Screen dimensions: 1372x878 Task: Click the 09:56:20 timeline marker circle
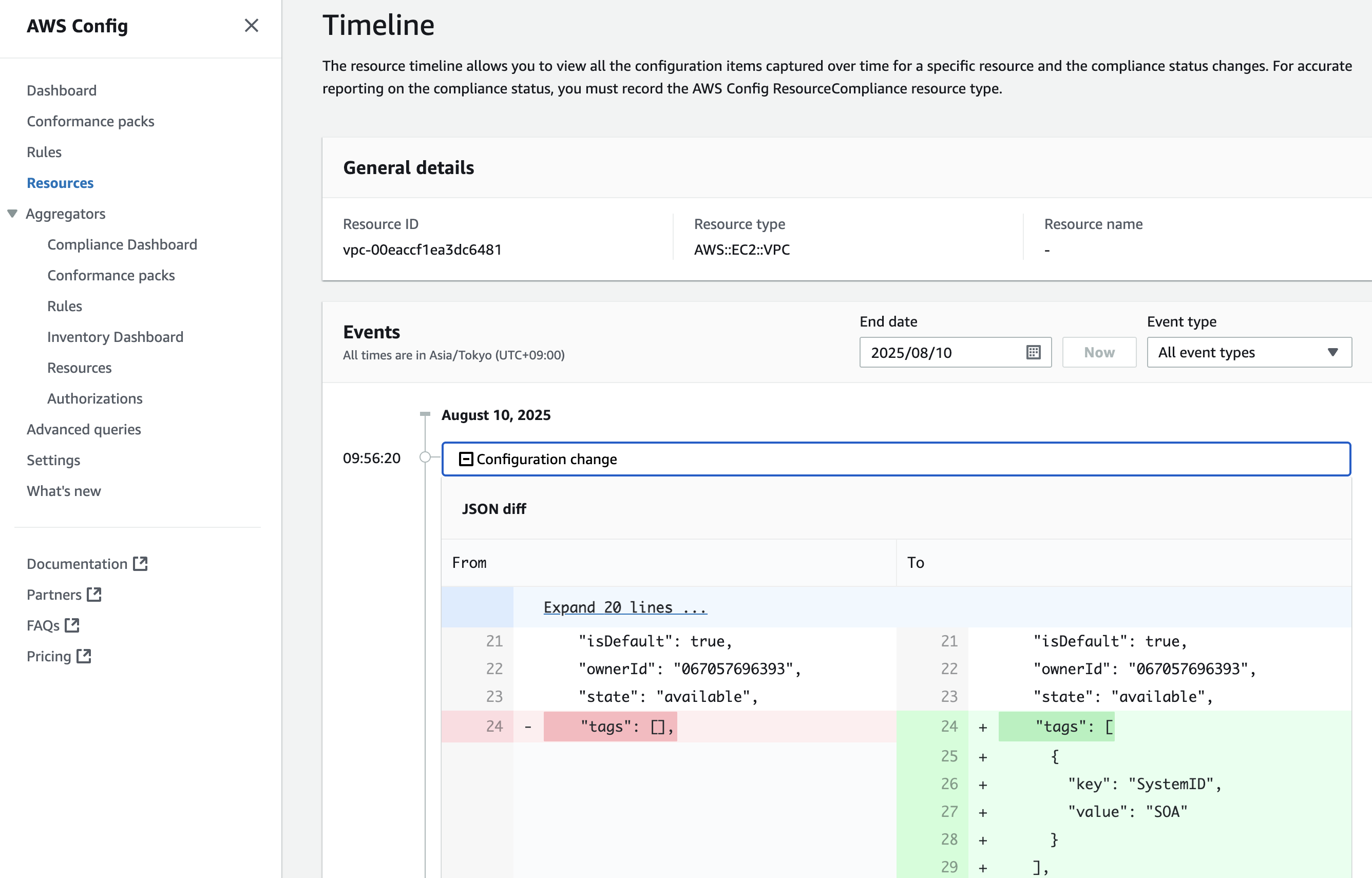(425, 457)
